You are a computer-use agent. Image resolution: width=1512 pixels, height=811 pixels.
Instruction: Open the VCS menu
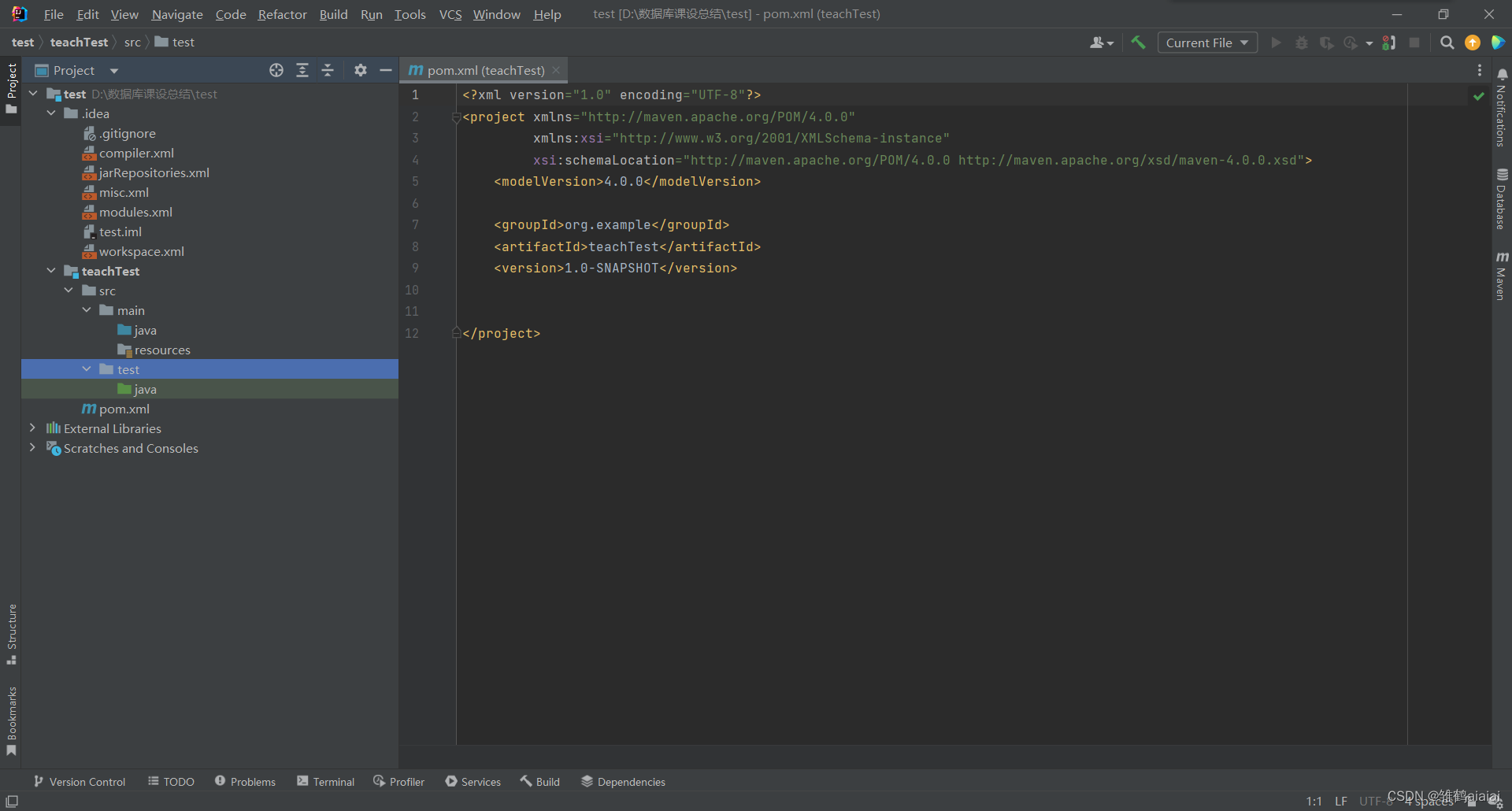[x=450, y=14]
